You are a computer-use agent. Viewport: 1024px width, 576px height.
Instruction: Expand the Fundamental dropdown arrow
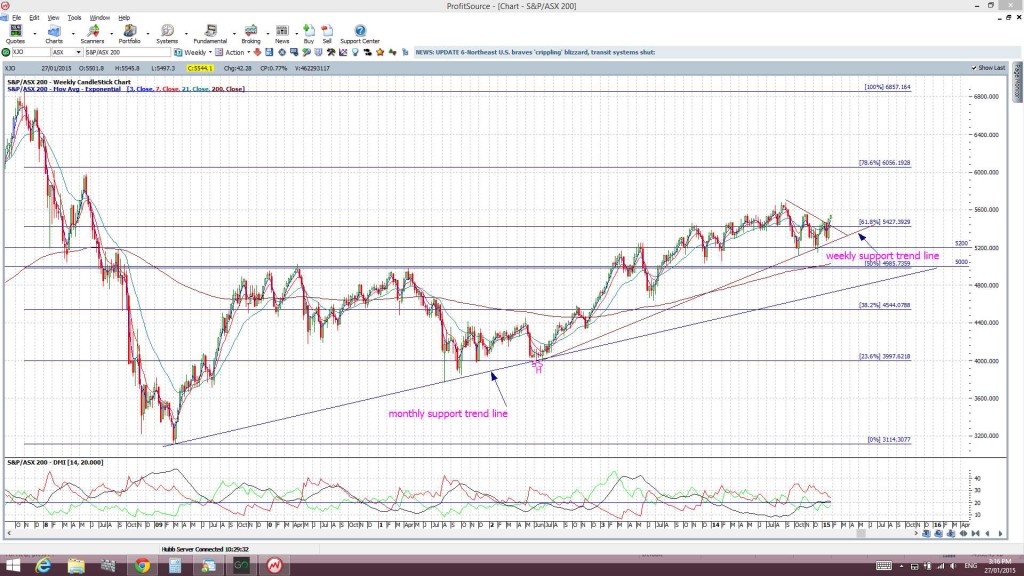point(234,34)
